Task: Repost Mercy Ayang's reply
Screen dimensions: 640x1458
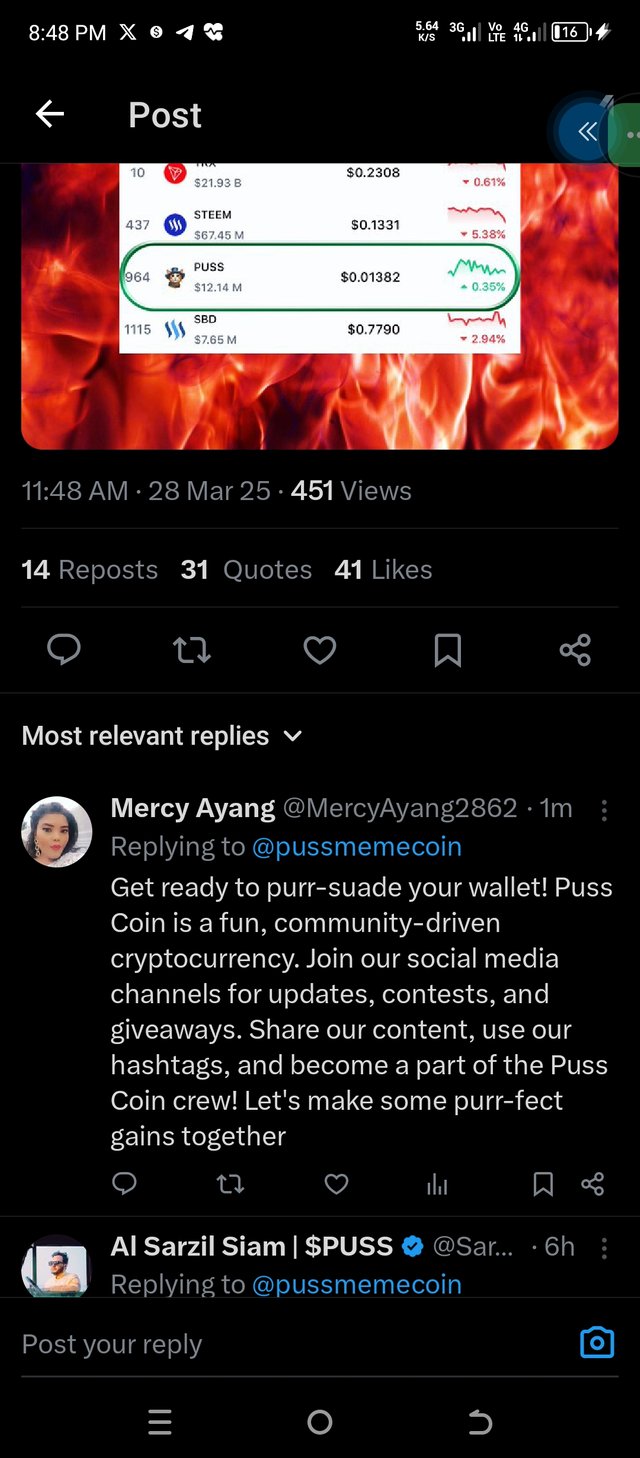Action: click(230, 1185)
